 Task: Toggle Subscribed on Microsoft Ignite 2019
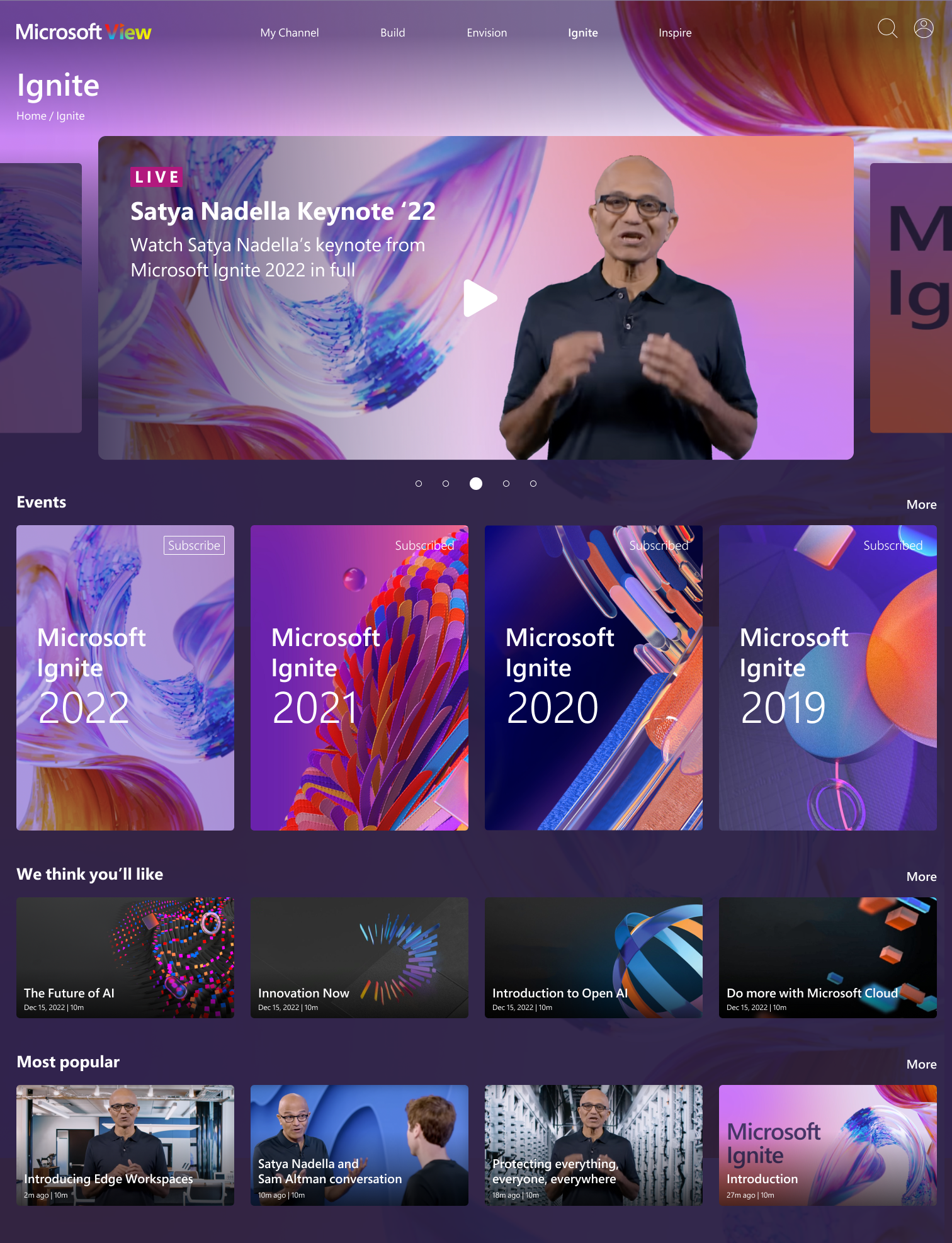[x=893, y=545]
